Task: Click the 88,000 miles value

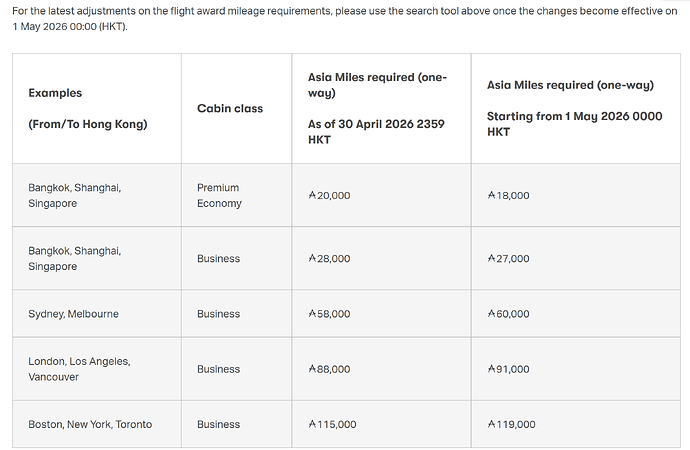Action: 333,369
